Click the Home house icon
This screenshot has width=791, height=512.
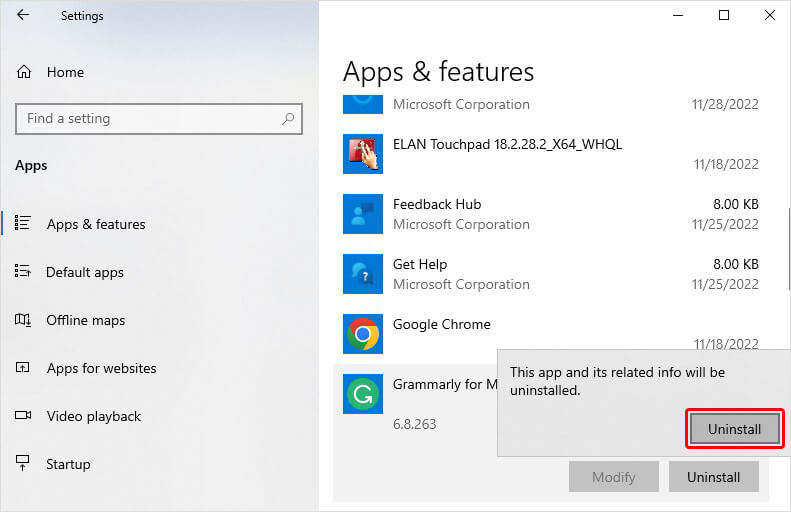click(x=24, y=72)
